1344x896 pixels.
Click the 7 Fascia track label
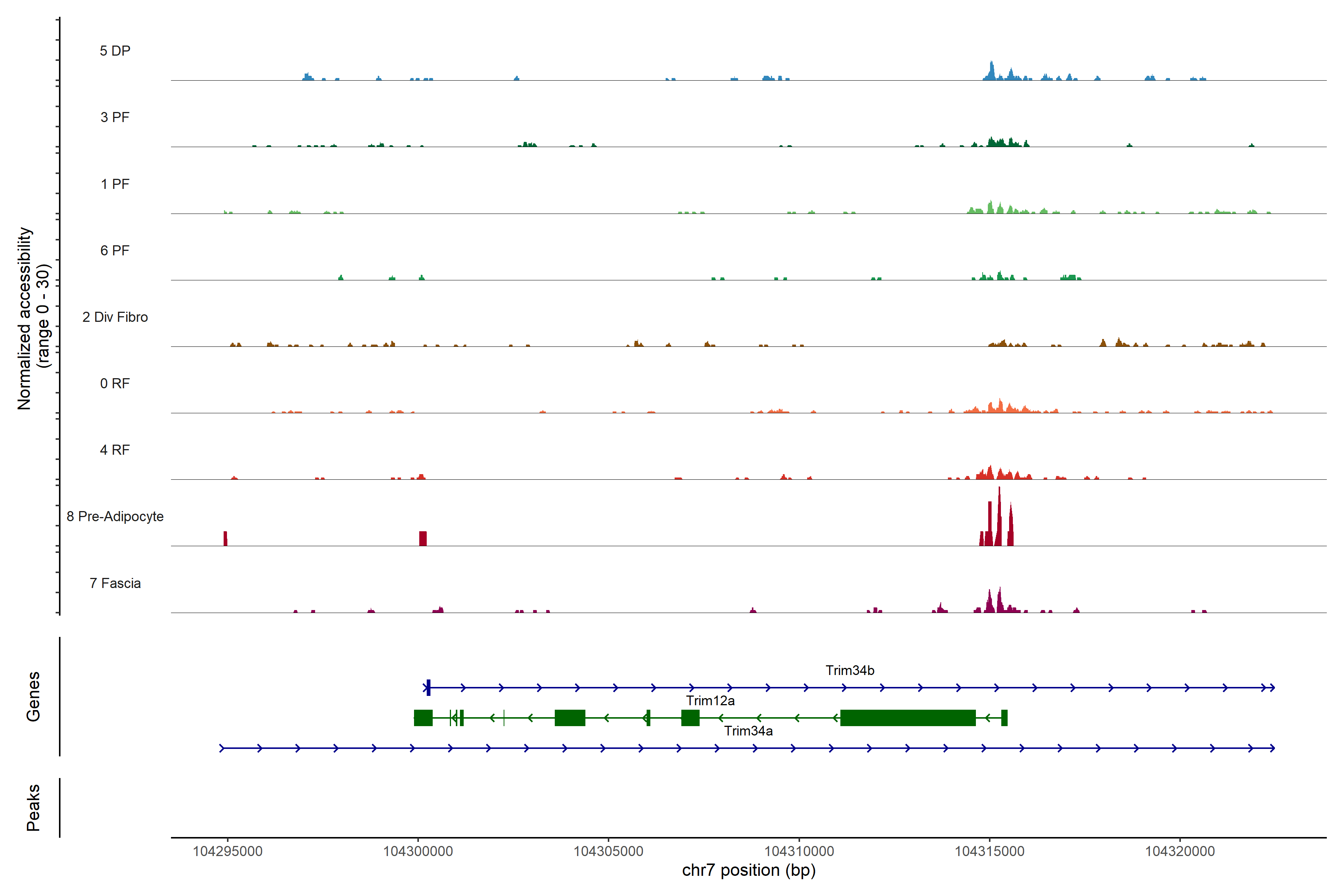[x=115, y=583]
